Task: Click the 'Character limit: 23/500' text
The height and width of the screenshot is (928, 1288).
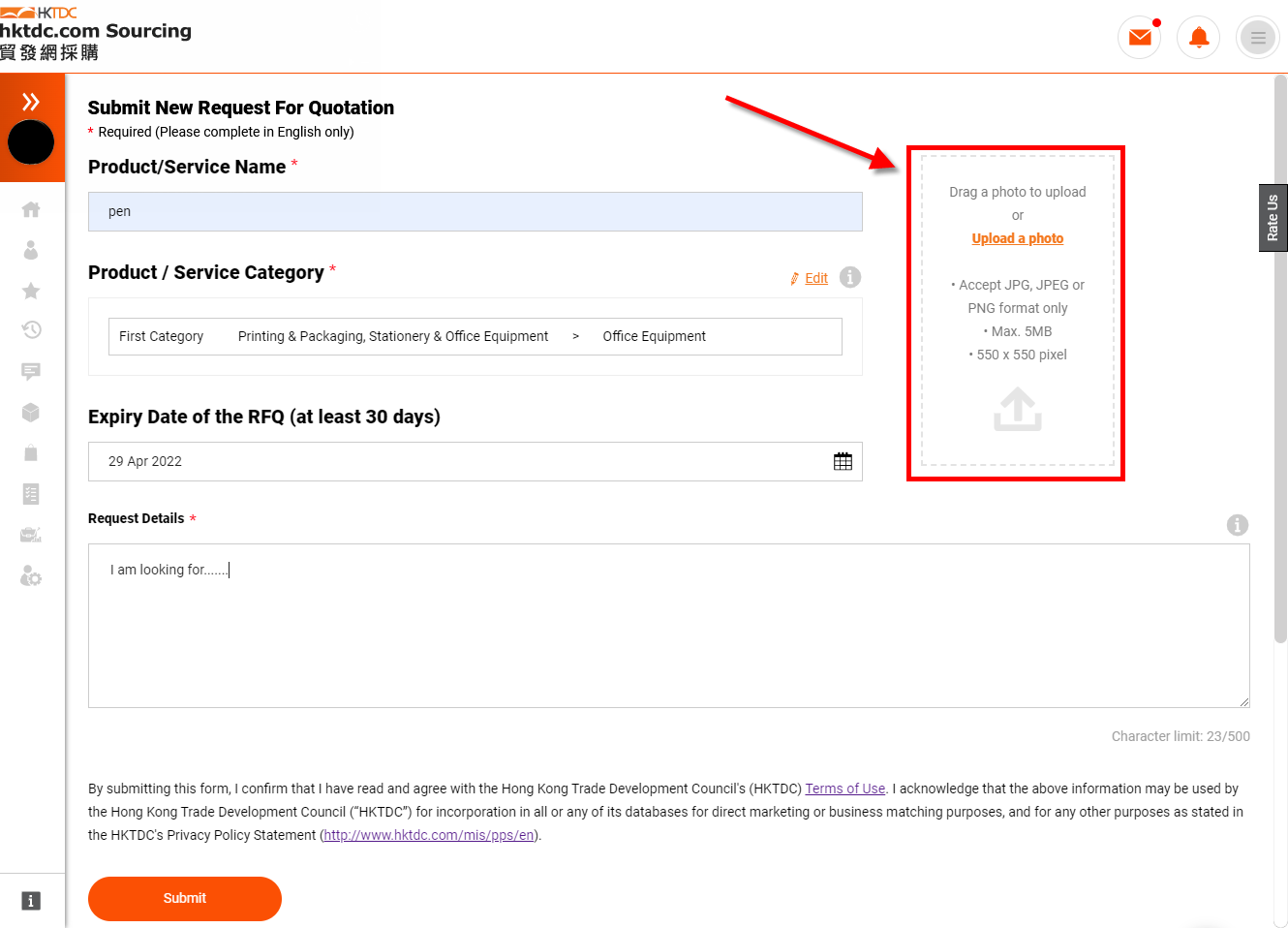Action: click(1181, 736)
